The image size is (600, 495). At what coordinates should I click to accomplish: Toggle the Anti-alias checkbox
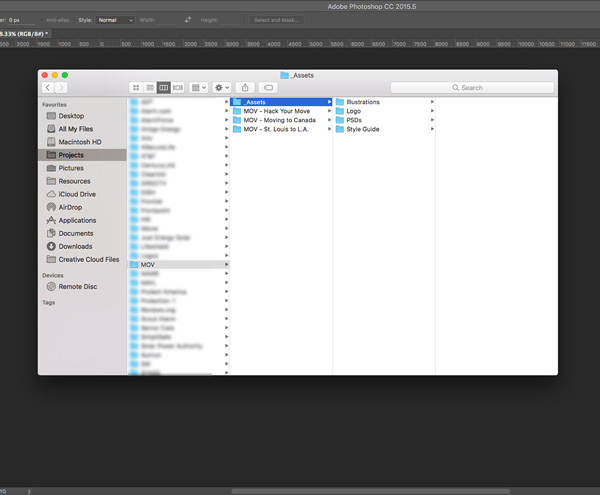42,20
